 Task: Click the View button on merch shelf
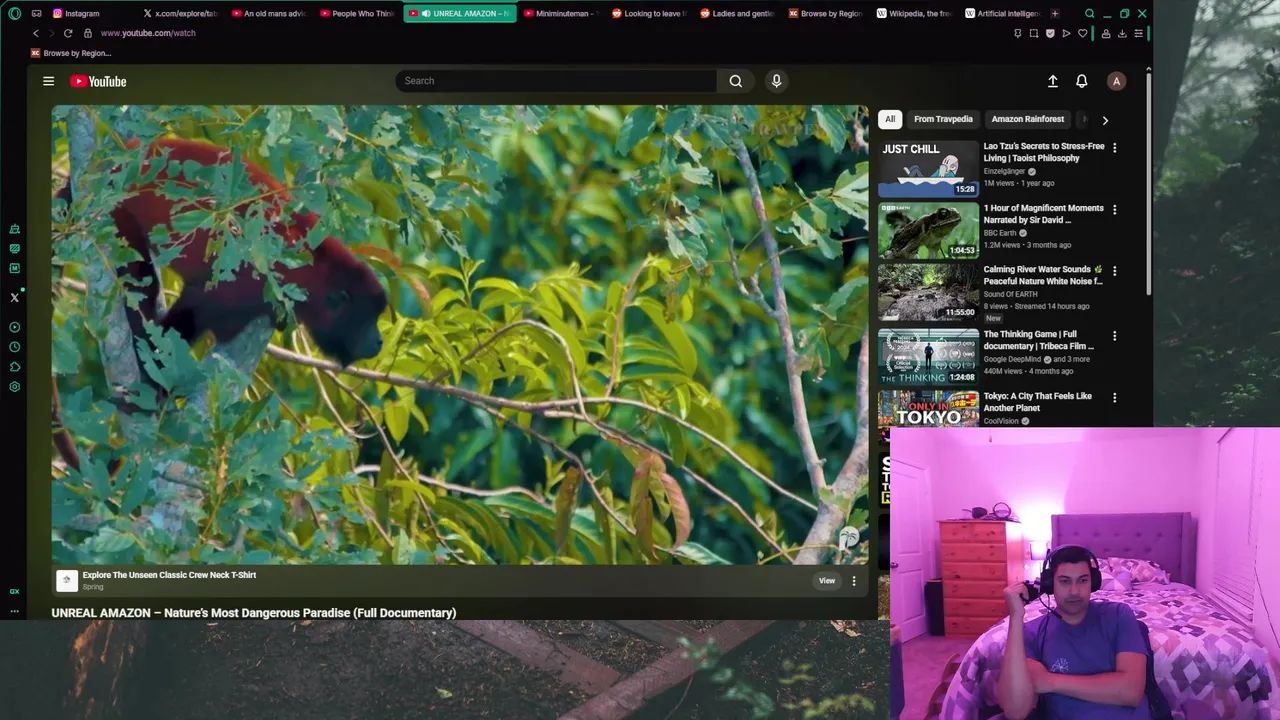[827, 581]
